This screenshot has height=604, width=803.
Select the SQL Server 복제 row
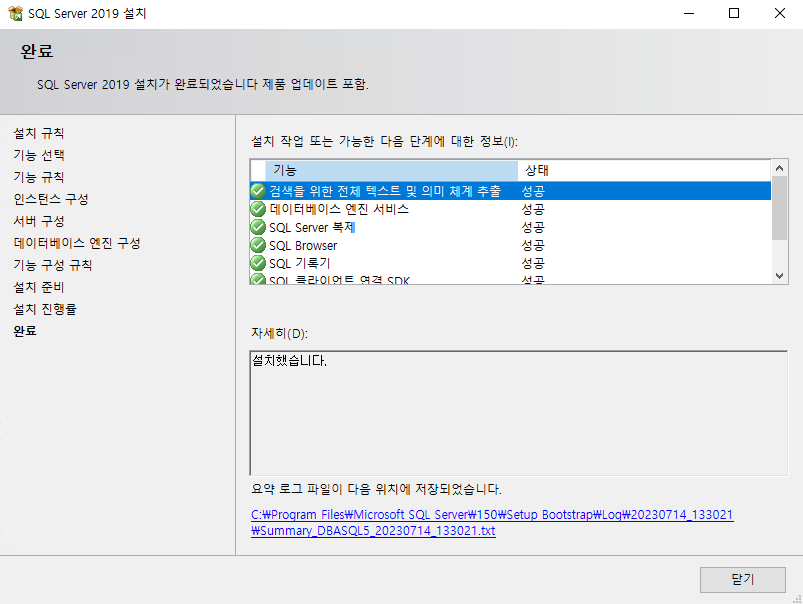[511, 227]
